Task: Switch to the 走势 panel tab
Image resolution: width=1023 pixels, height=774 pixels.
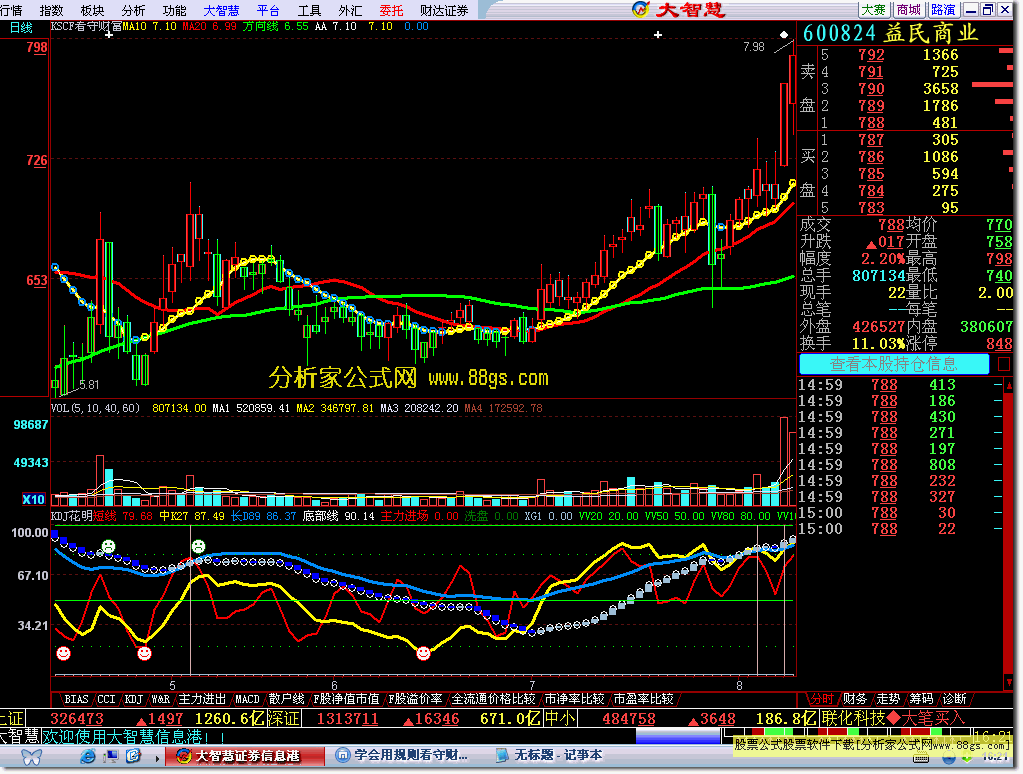Action: 888,699
